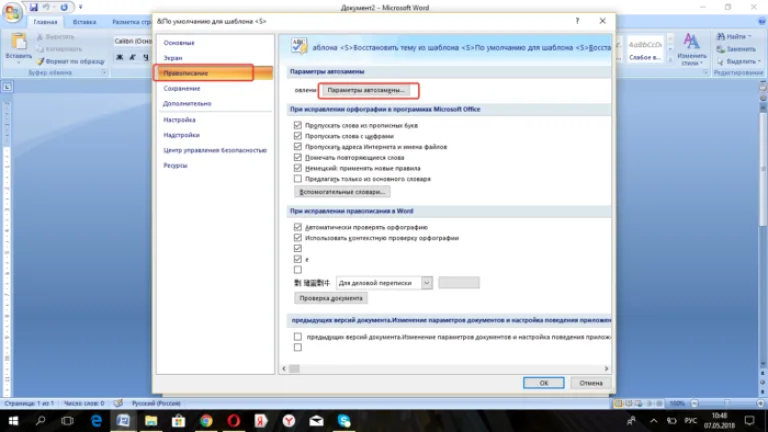Launch Google Chrome from the taskbar

(206, 421)
